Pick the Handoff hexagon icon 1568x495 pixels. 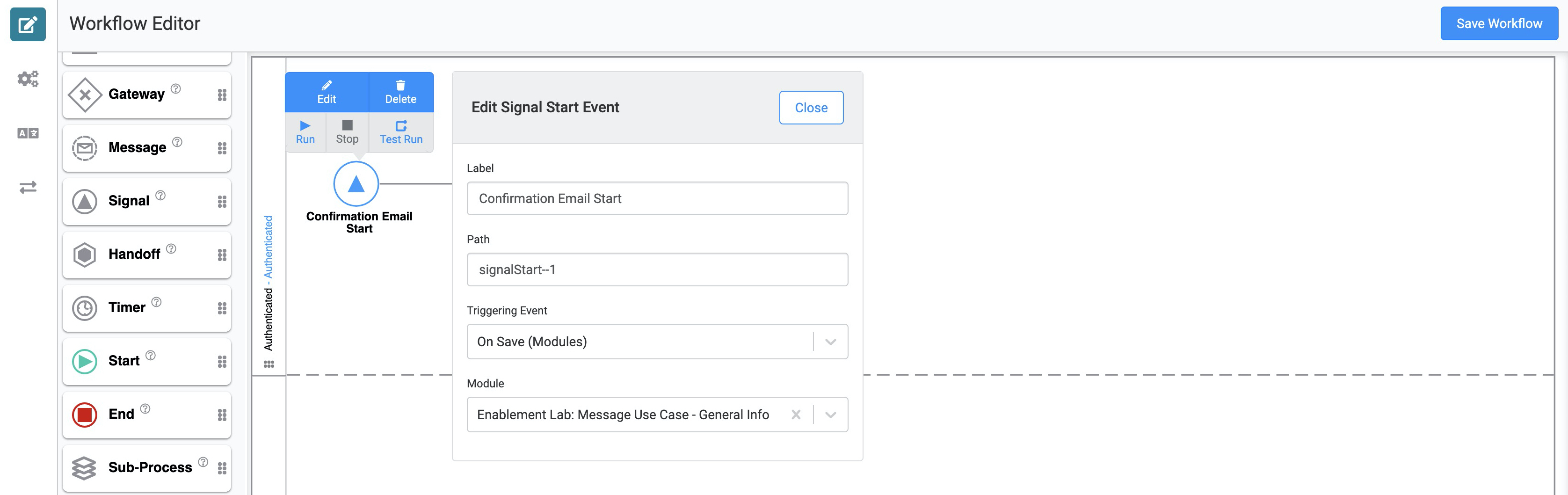85,255
